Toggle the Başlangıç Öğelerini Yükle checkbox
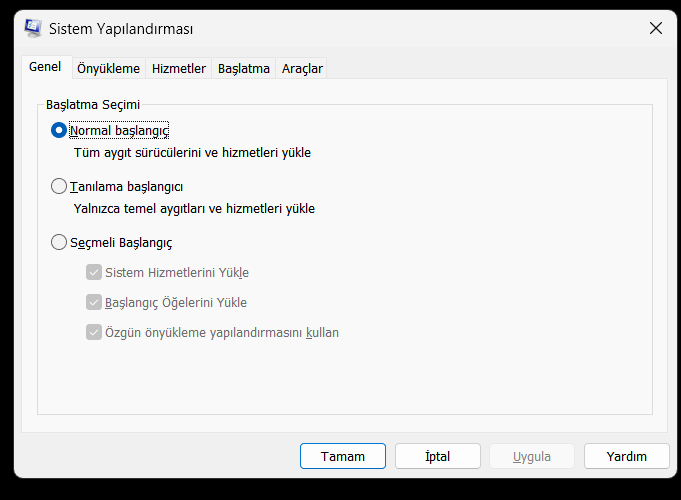Image resolution: width=681 pixels, height=500 pixels. point(94,302)
